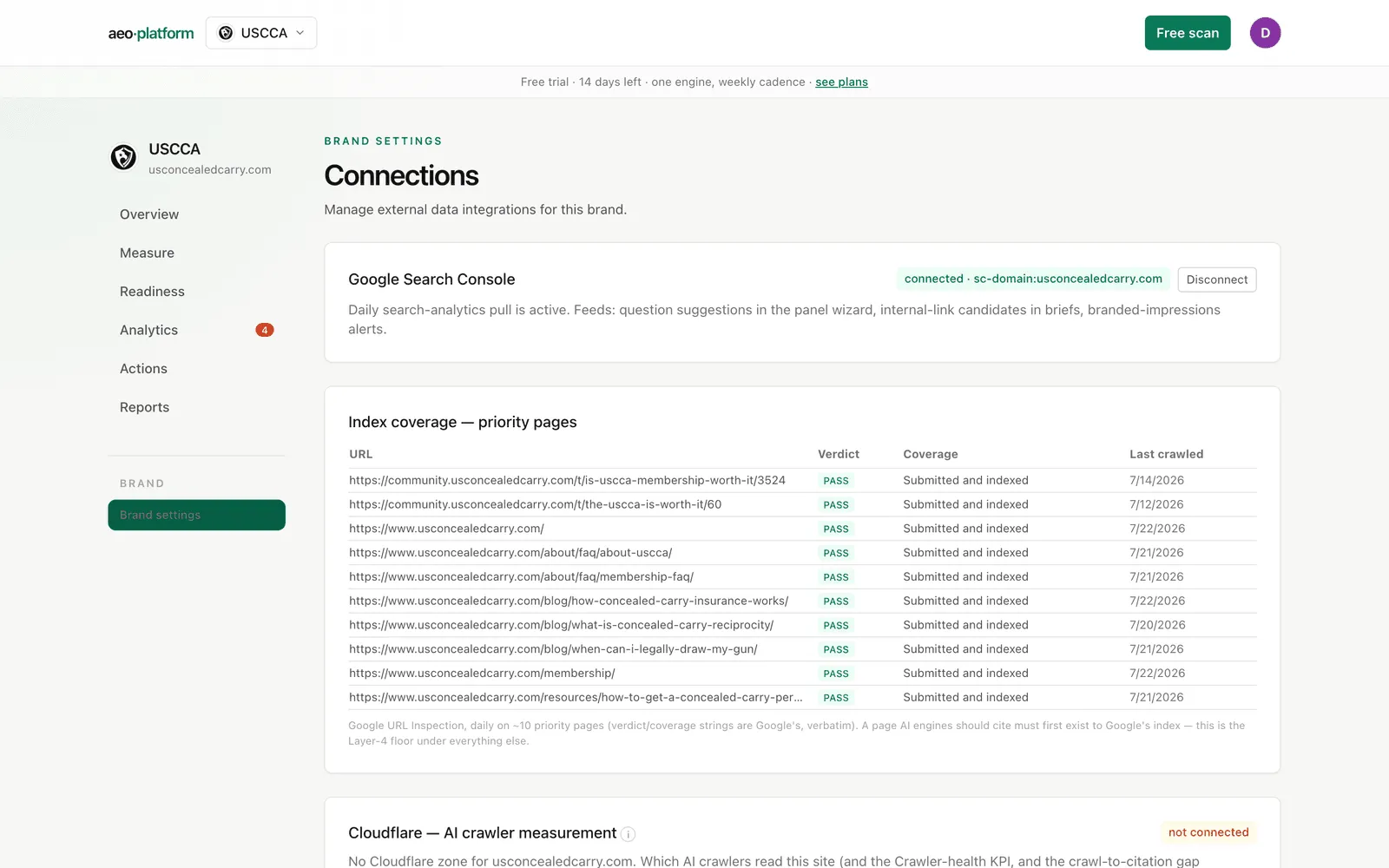Open the Reports section
Screen dimensions: 1389x868
[144, 407]
